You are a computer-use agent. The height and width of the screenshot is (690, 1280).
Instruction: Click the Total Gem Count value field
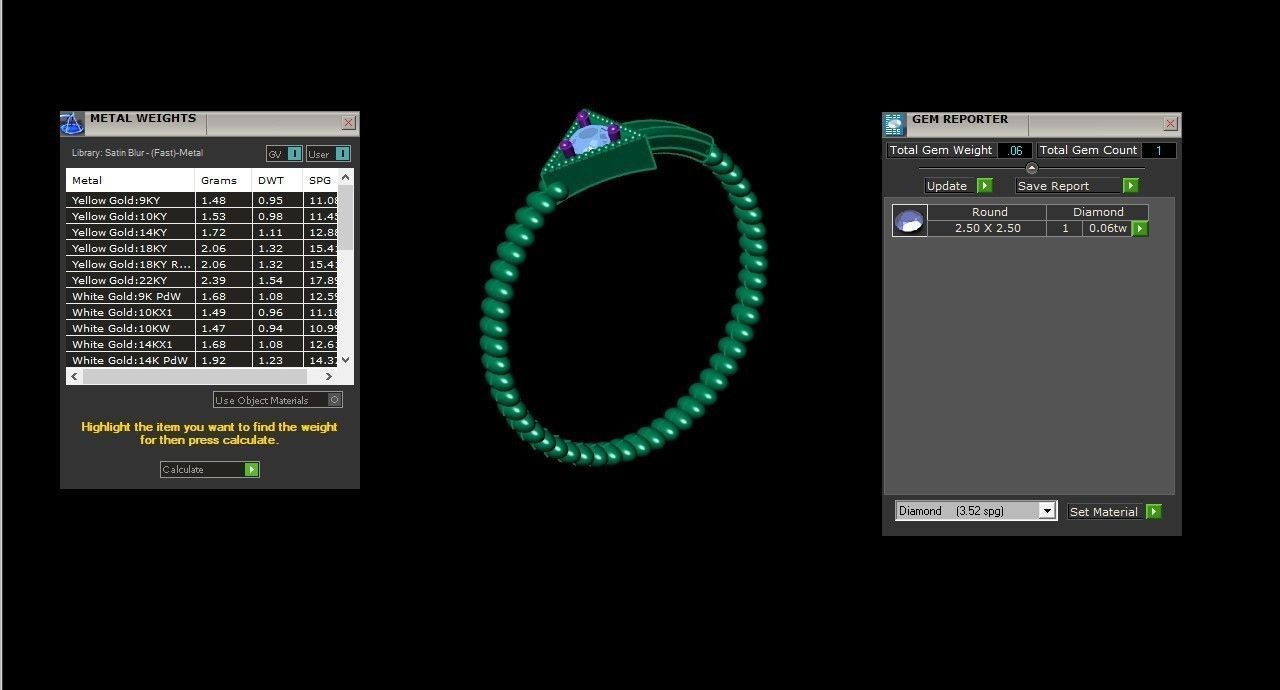click(x=1158, y=150)
